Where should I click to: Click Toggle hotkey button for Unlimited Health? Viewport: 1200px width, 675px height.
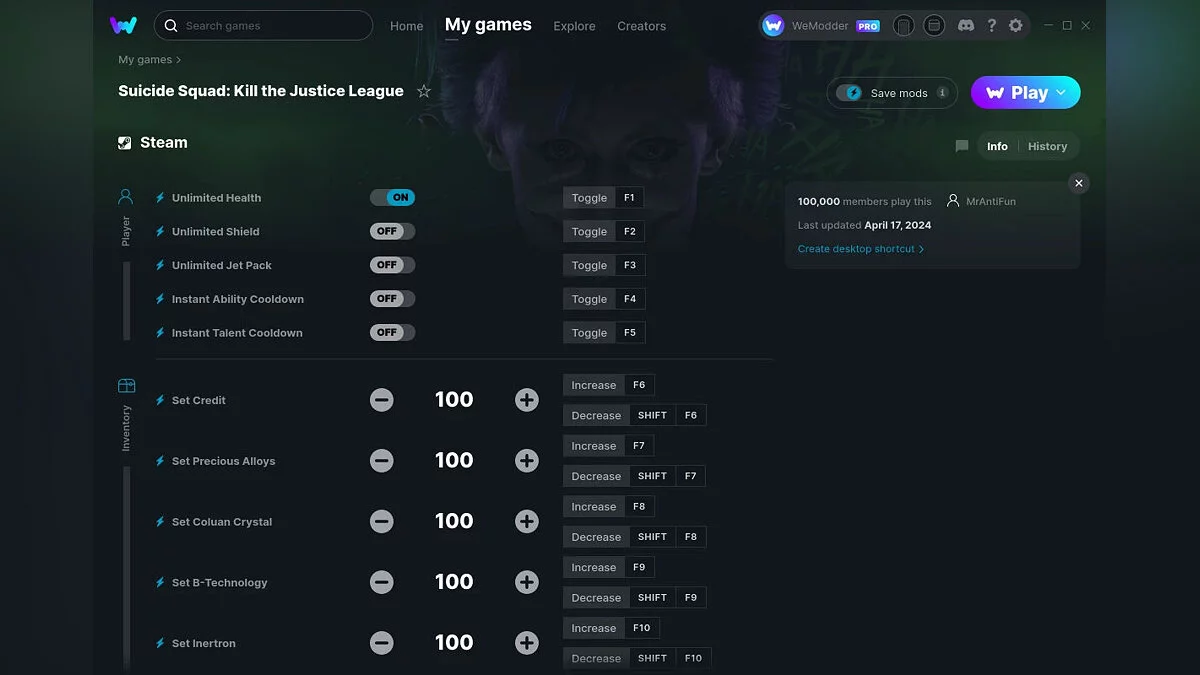click(589, 198)
